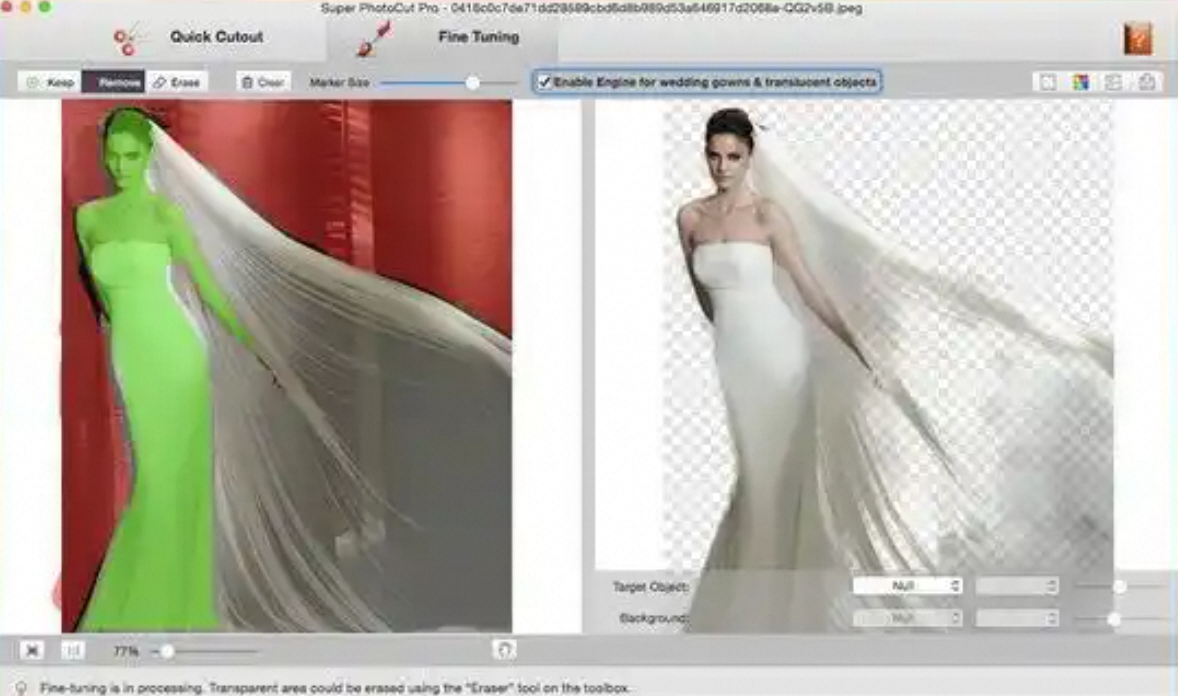
Task: Open the colorful background picker icon
Action: tap(1080, 82)
